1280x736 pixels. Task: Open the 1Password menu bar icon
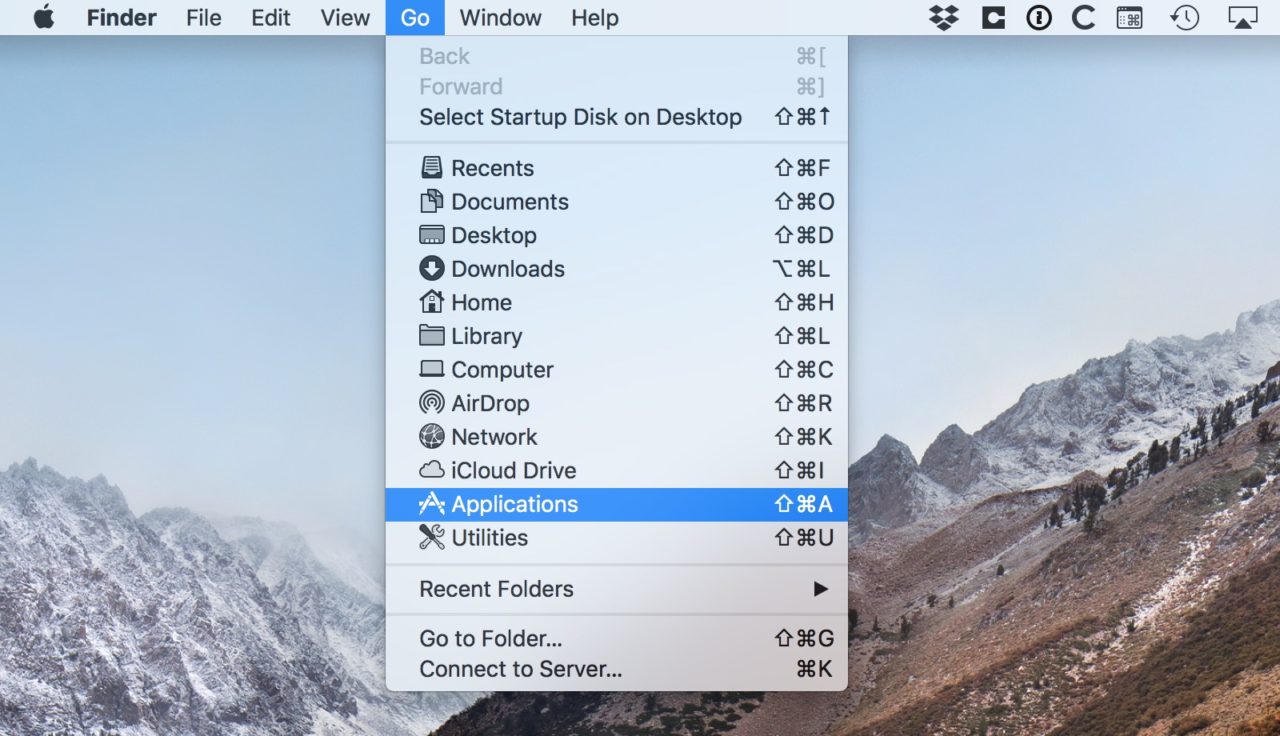click(x=1039, y=17)
